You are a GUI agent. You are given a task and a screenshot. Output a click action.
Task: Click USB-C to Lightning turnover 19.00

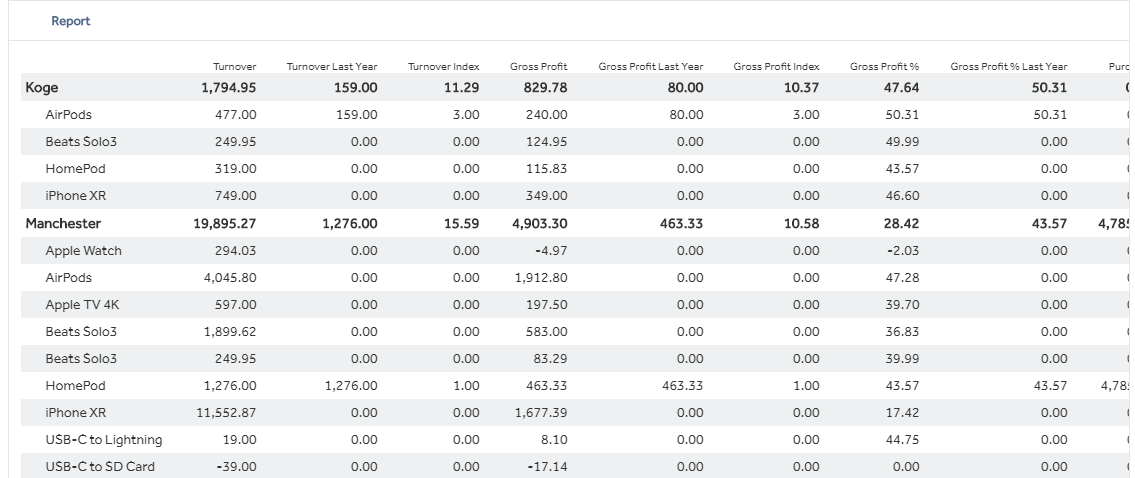point(240,440)
